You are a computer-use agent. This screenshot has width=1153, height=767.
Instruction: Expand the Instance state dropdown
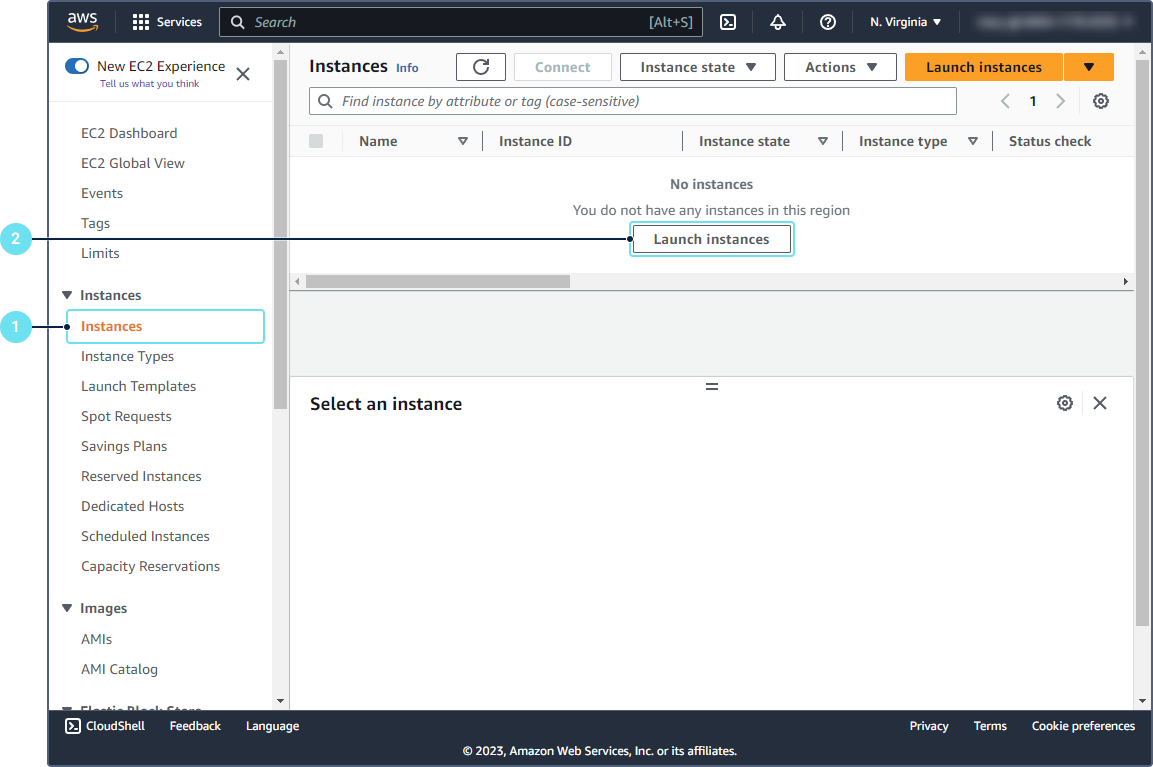(697, 67)
